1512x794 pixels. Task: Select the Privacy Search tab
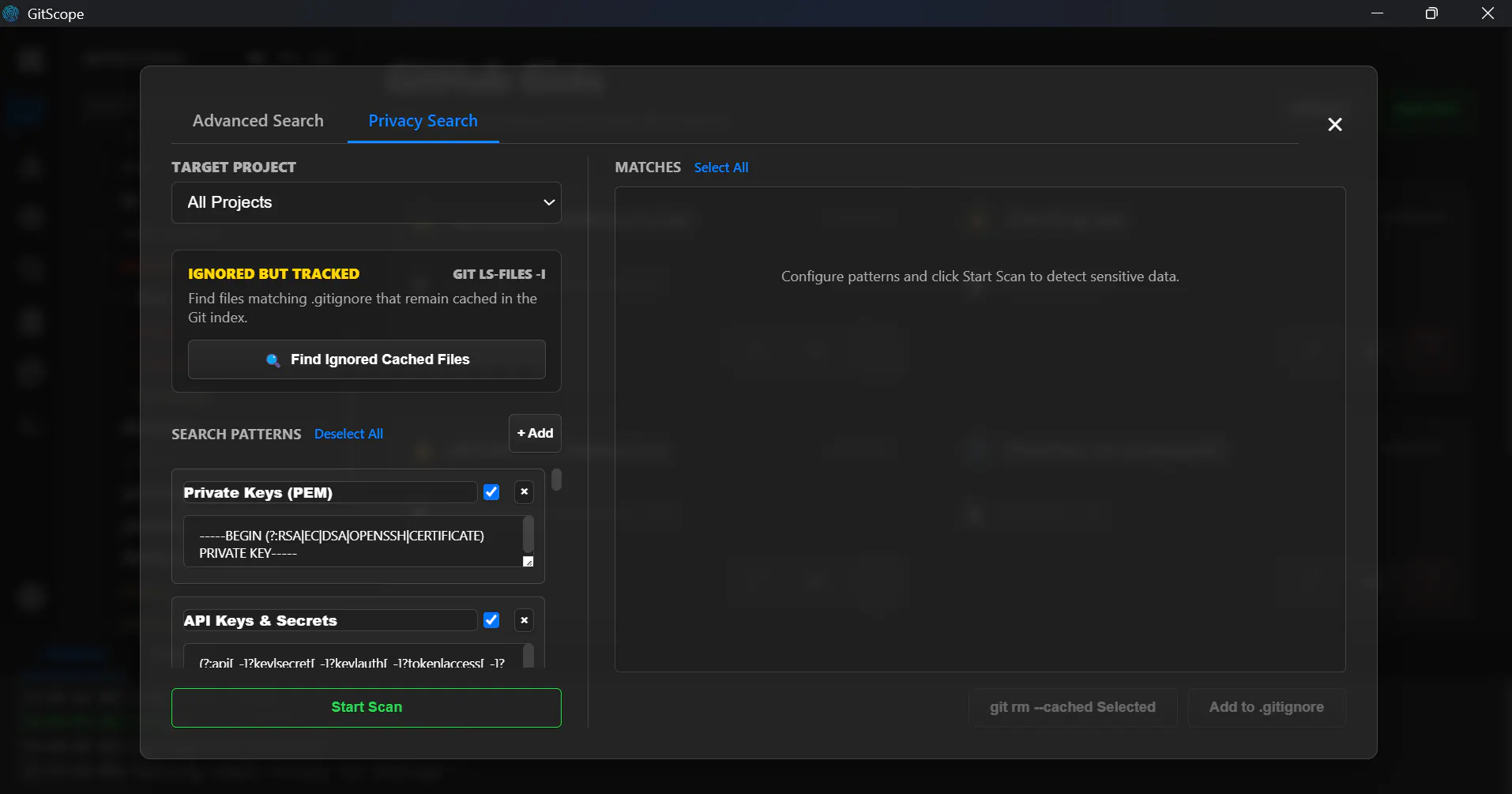pos(423,121)
